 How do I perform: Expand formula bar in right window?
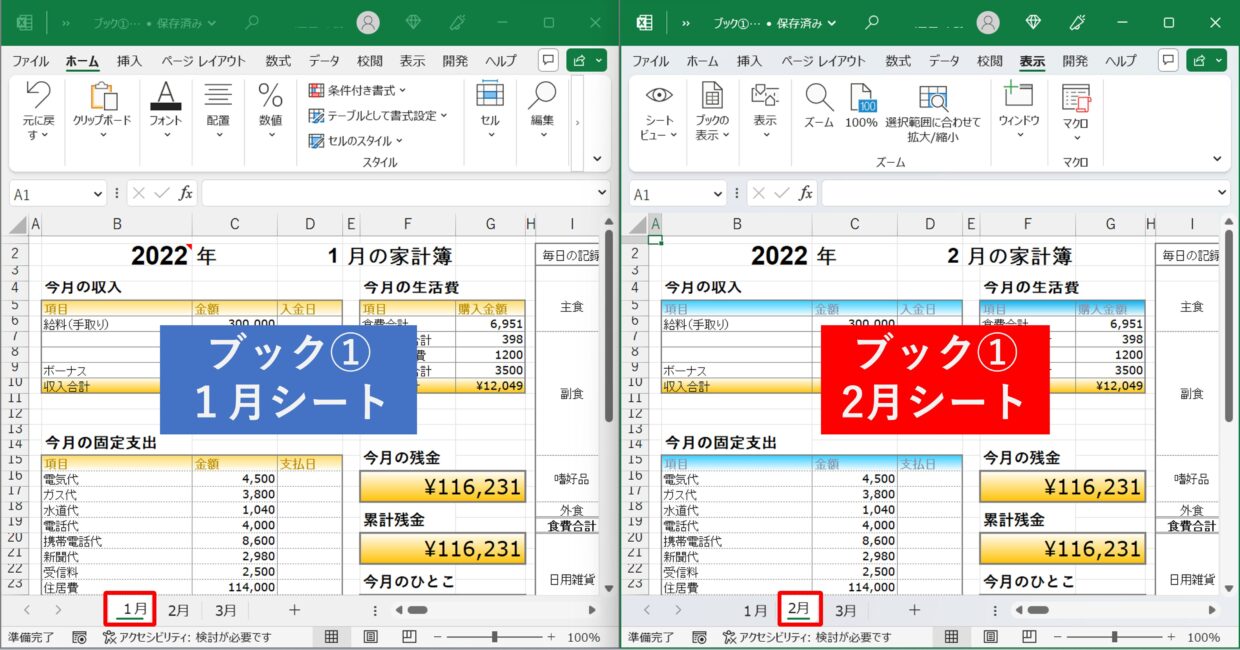(x=1223, y=193)
